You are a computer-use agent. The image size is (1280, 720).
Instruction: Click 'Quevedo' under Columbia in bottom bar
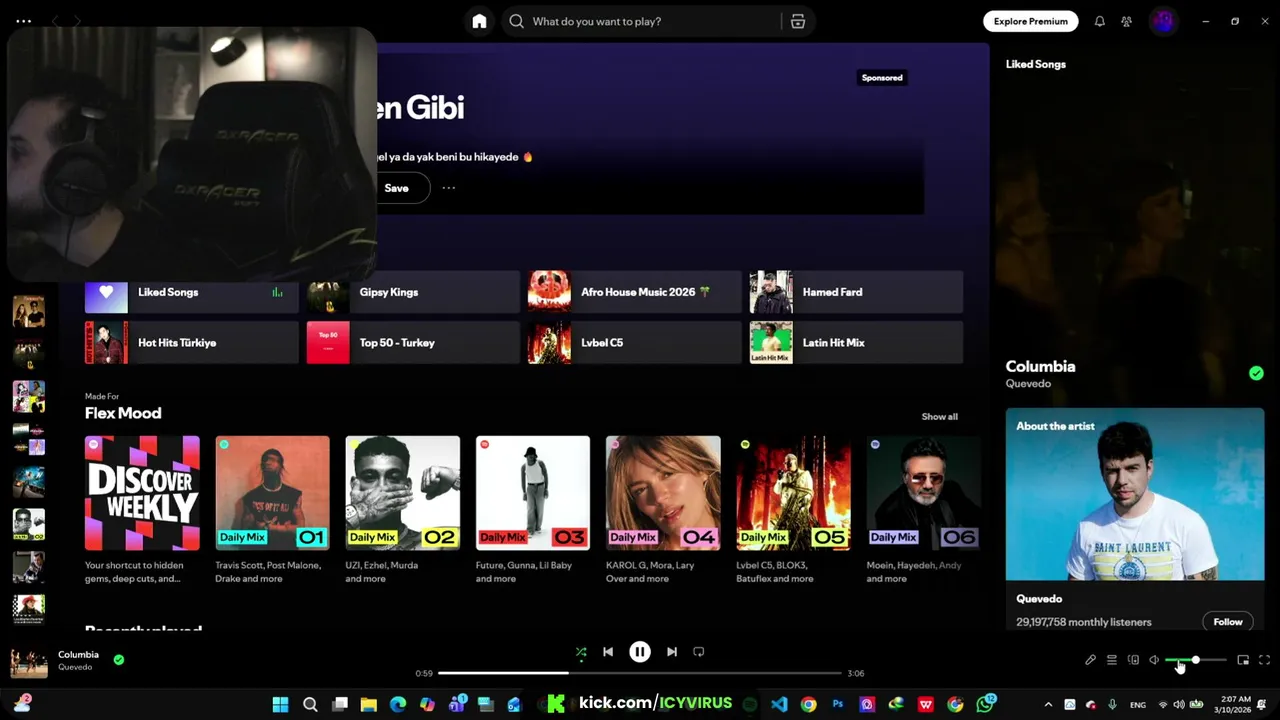(x=75, y=667)
